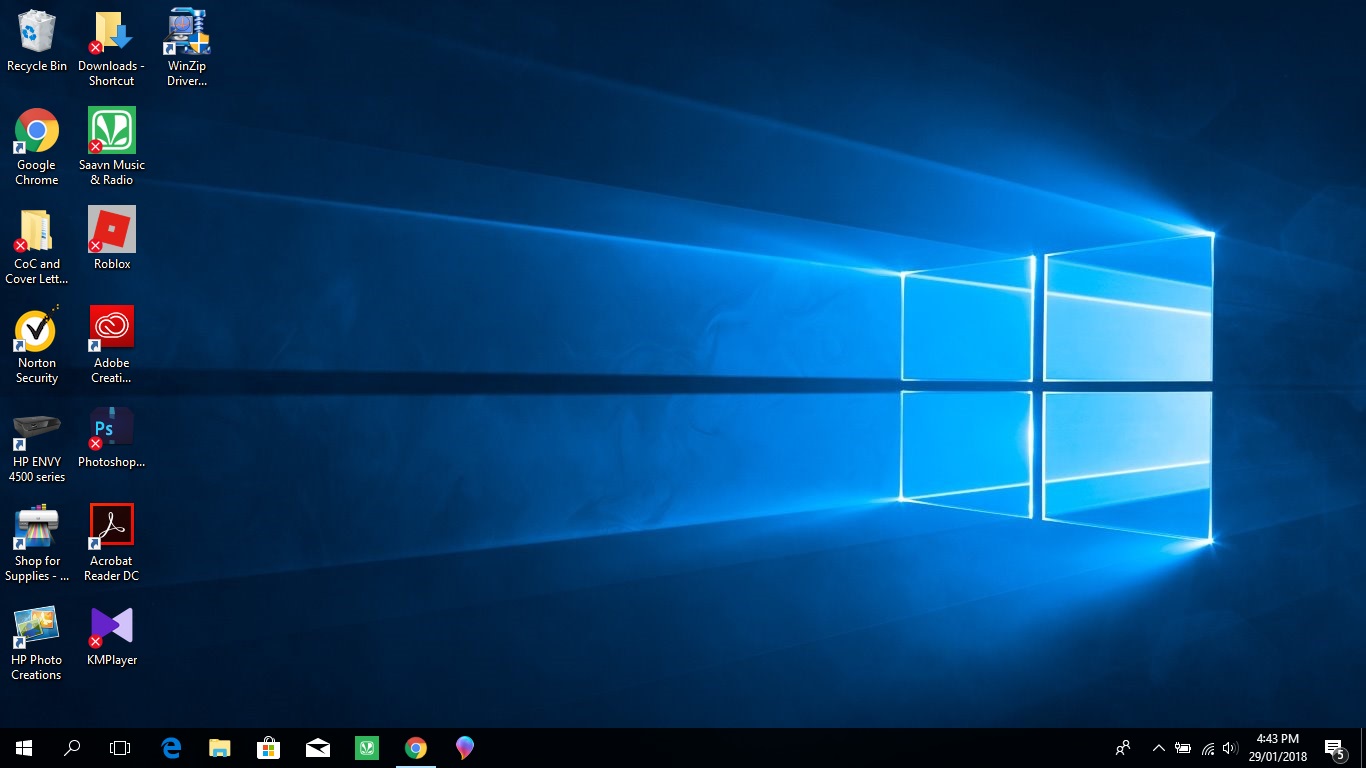Open Wi-Fi network flyout

coord(1207,748)
